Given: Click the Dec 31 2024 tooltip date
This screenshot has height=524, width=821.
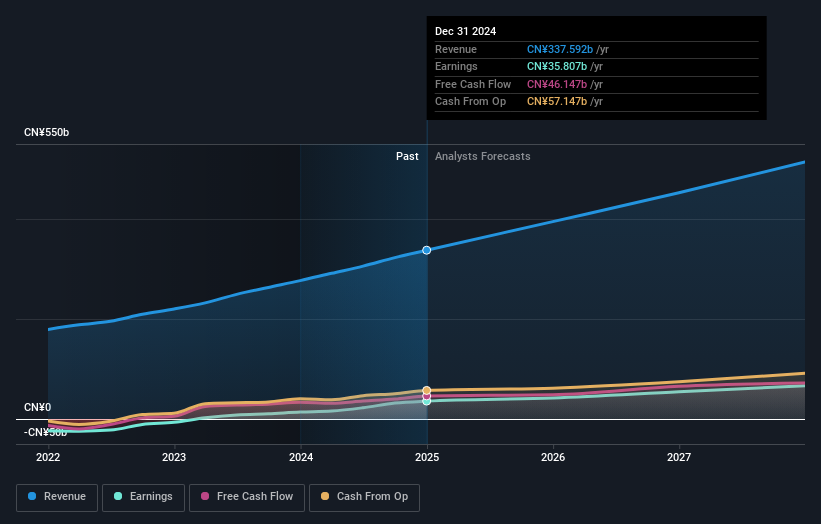Looking at the screenshot, I should coord(465,31).
